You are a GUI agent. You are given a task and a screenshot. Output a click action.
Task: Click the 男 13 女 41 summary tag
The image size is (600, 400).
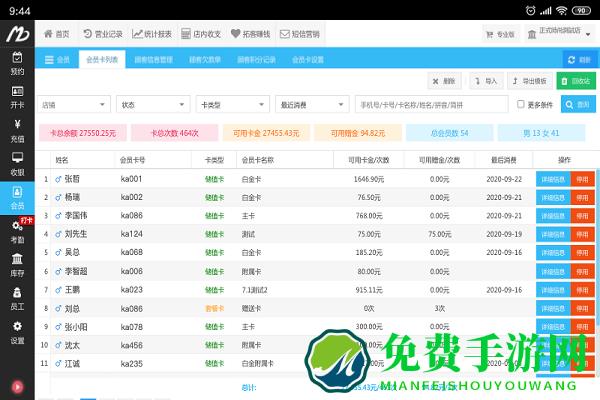coord(541,133)
